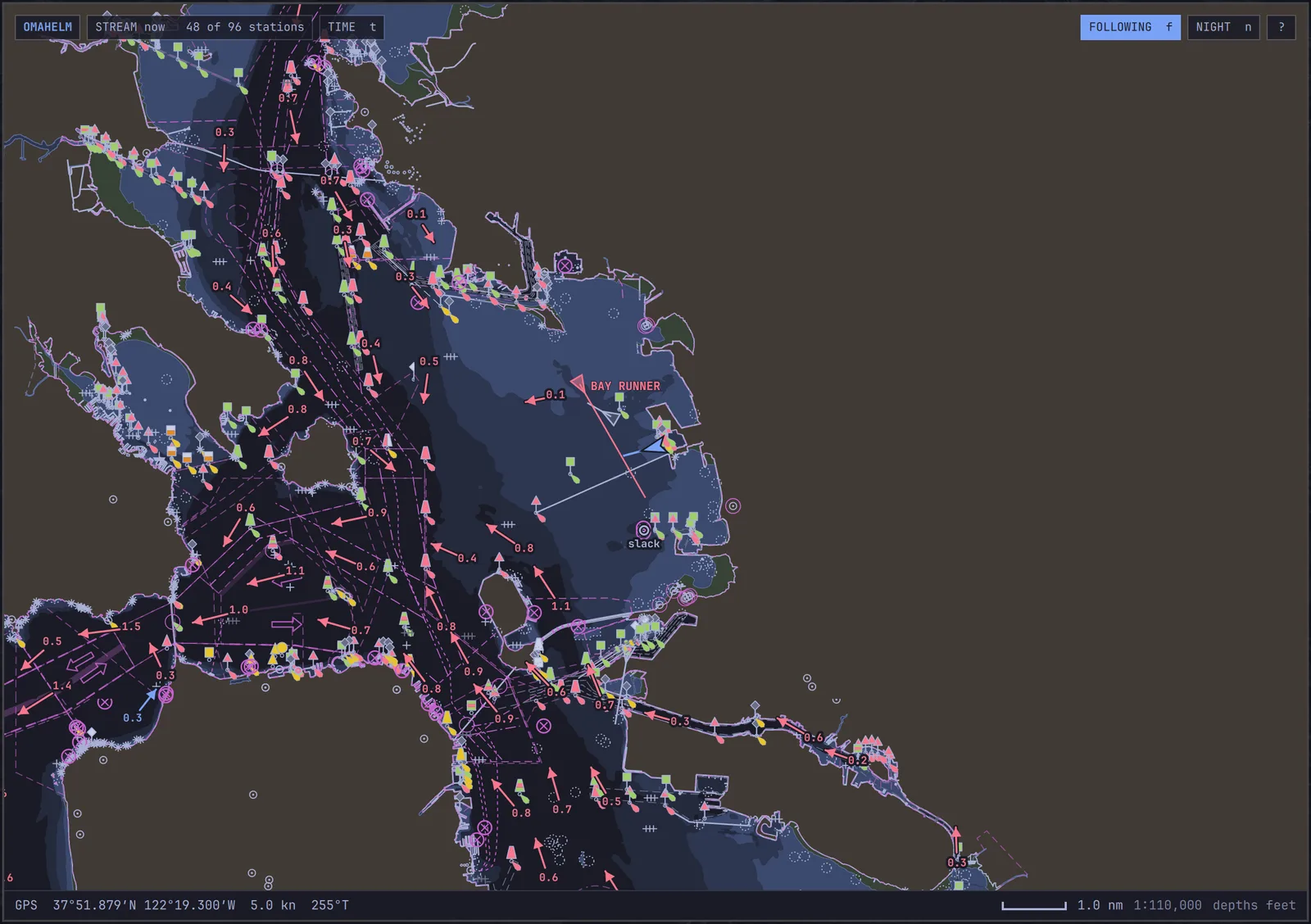Click the 1.0 knot current arrow
1311x924 pixels.
click(x=210, y=619)
